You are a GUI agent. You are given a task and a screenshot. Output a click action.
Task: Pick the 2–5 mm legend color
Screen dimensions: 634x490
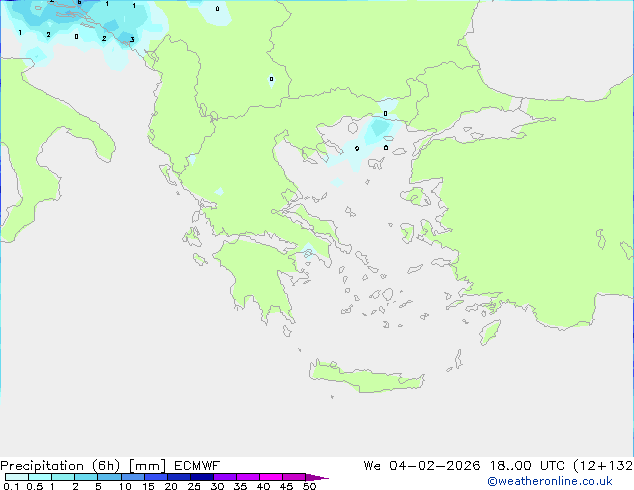tap(86, 477)
